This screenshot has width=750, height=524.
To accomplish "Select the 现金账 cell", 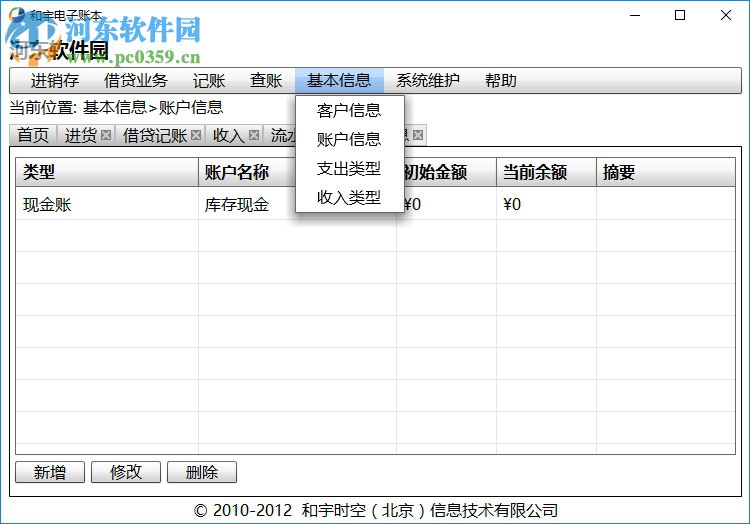I will point(107,204).
